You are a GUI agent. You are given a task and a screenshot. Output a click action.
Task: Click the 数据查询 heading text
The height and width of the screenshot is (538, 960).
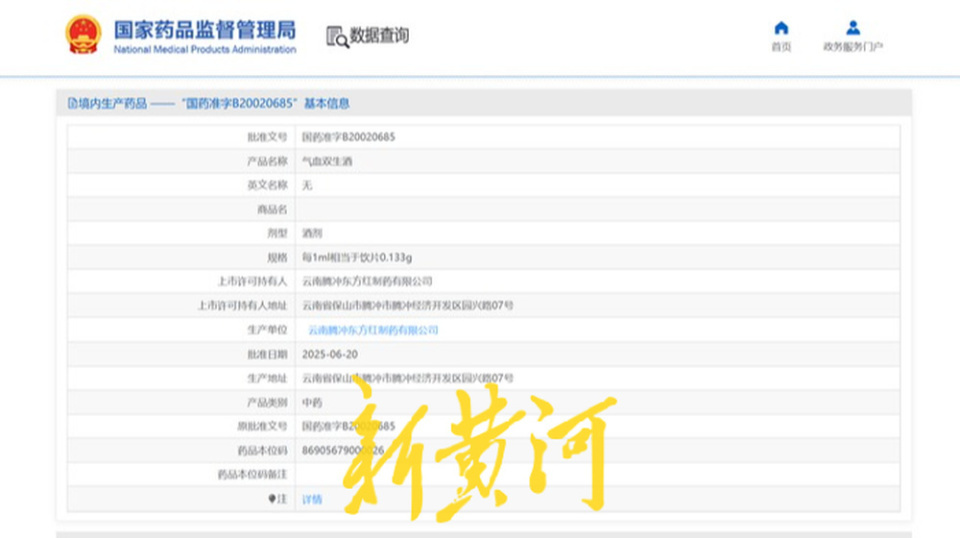379,35
